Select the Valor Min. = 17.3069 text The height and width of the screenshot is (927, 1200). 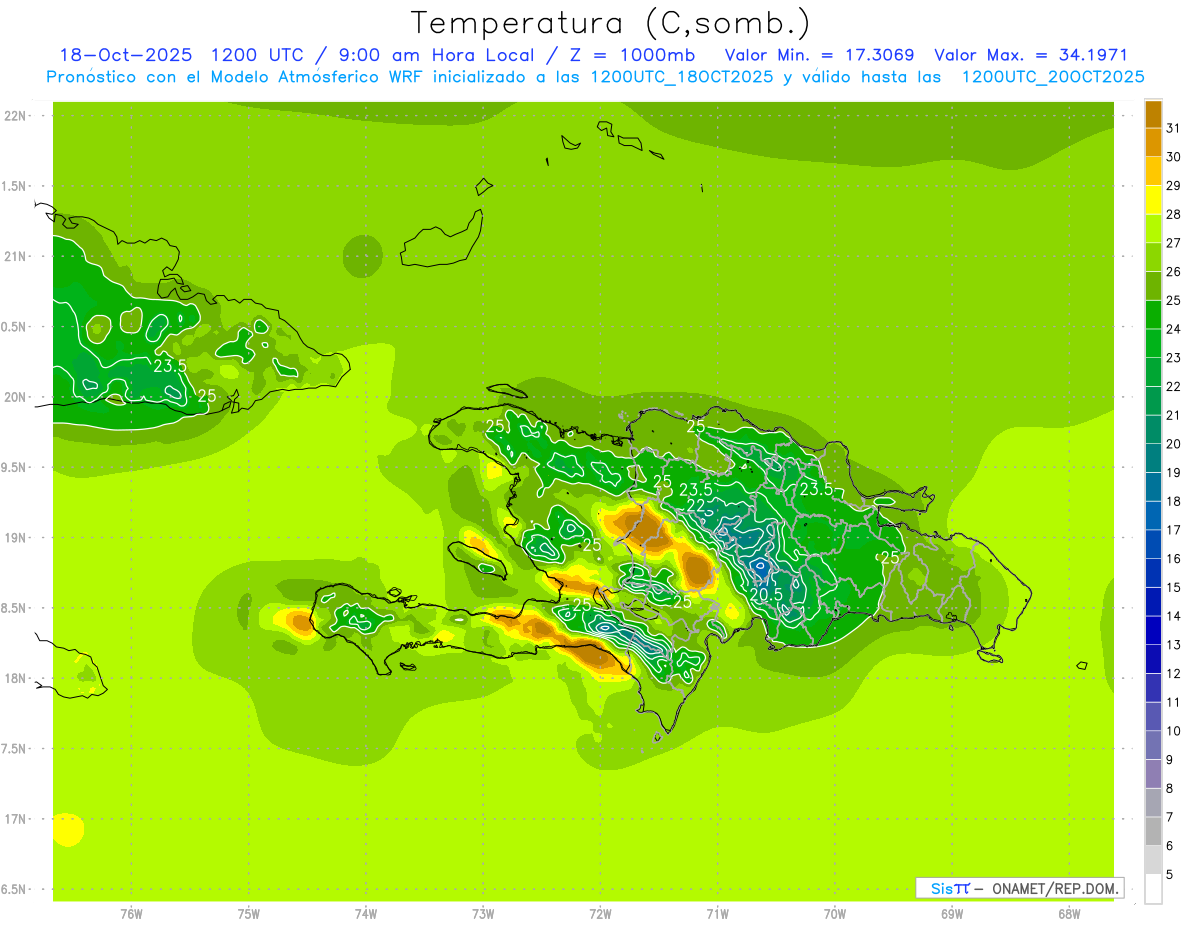coord(819,55)
